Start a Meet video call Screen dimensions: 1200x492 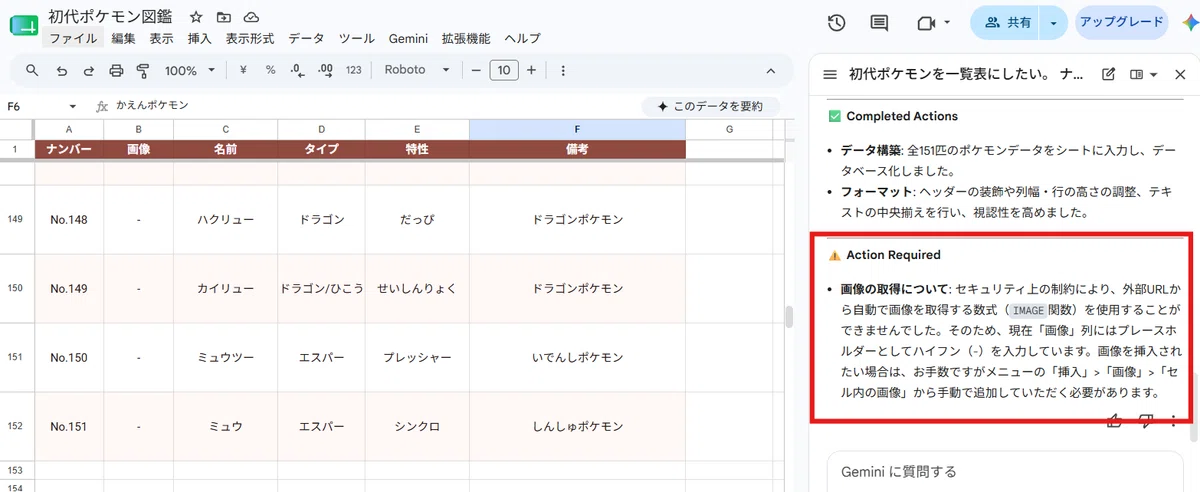[925, 22]
